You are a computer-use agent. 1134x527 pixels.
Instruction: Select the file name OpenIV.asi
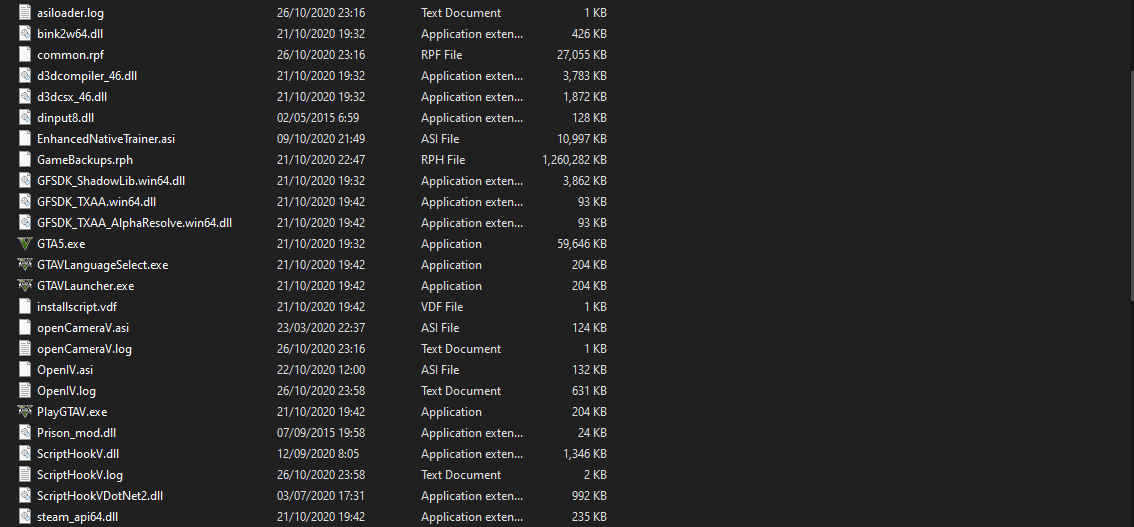click(x=65, y=369)
